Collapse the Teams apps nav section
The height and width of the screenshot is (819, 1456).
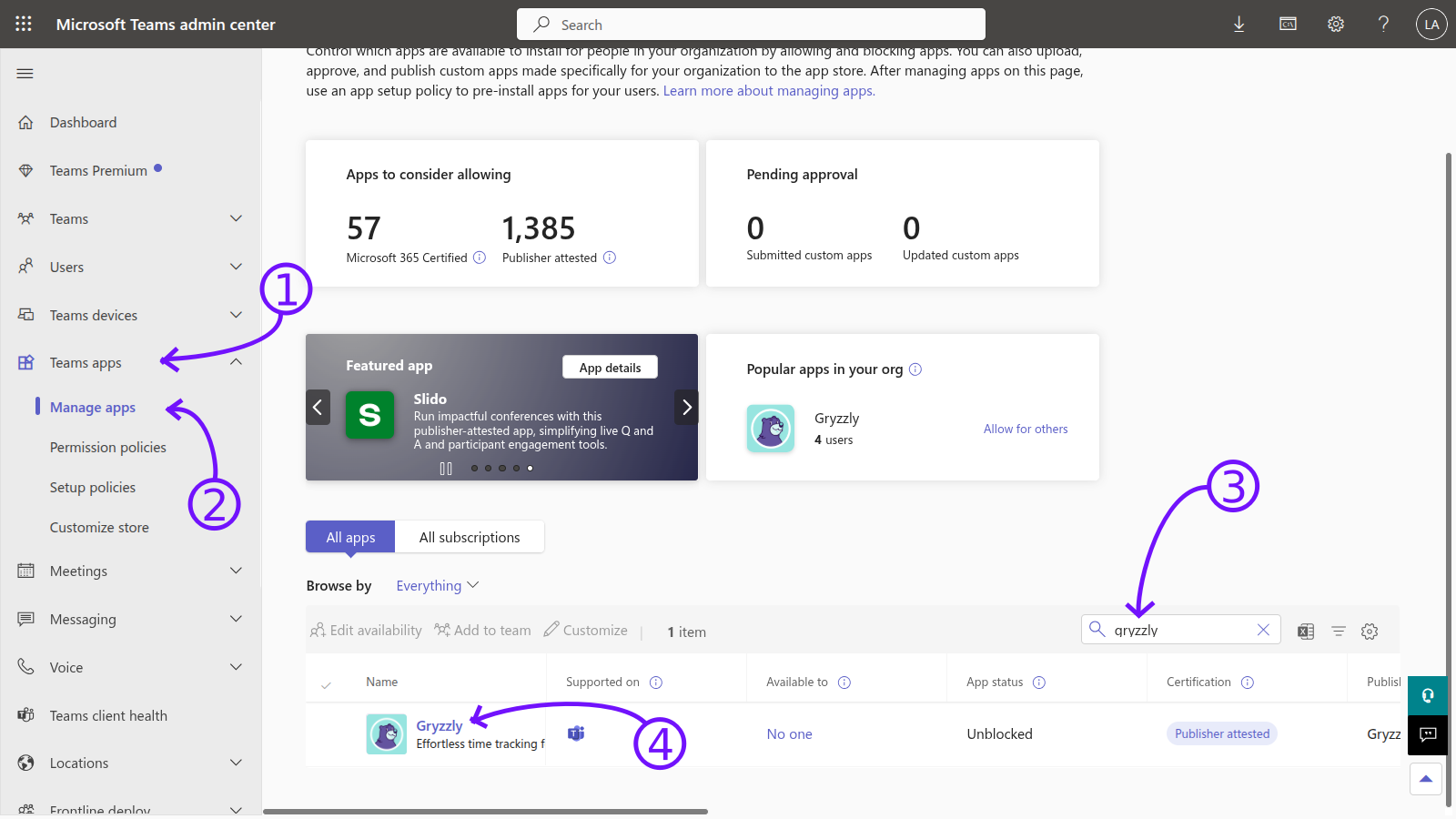coord(237,362)
